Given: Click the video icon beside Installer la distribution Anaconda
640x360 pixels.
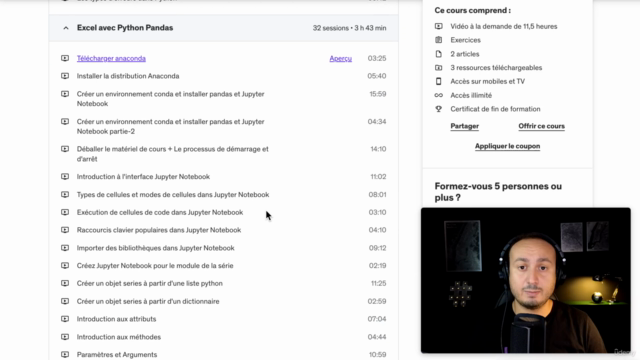Looking at the screenshot, I should (x=65, y=76).
